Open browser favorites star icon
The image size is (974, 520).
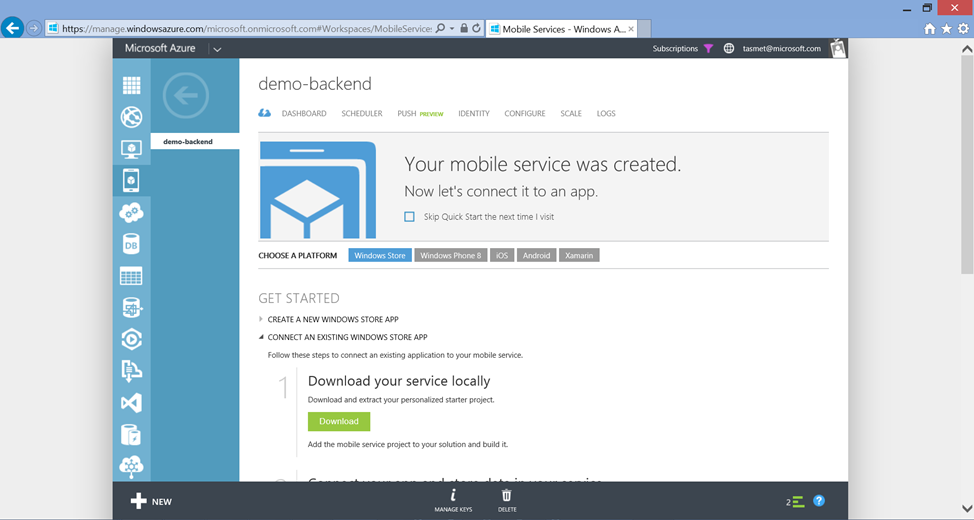coord(946,29)
